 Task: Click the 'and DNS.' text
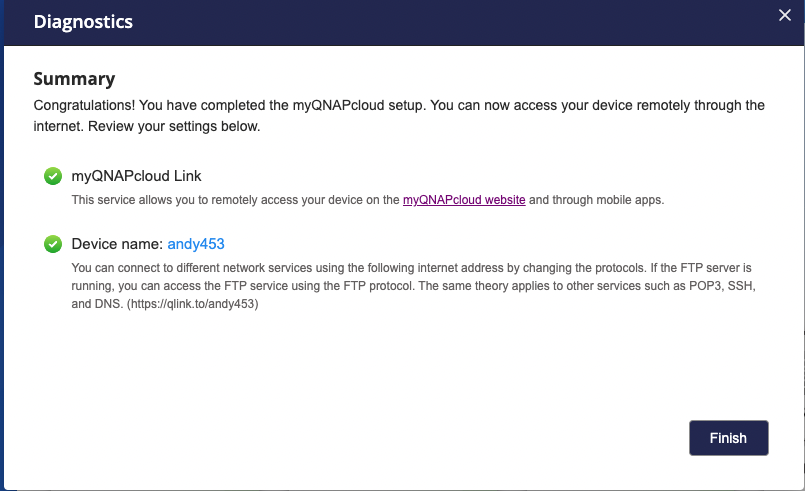[86, 304]
